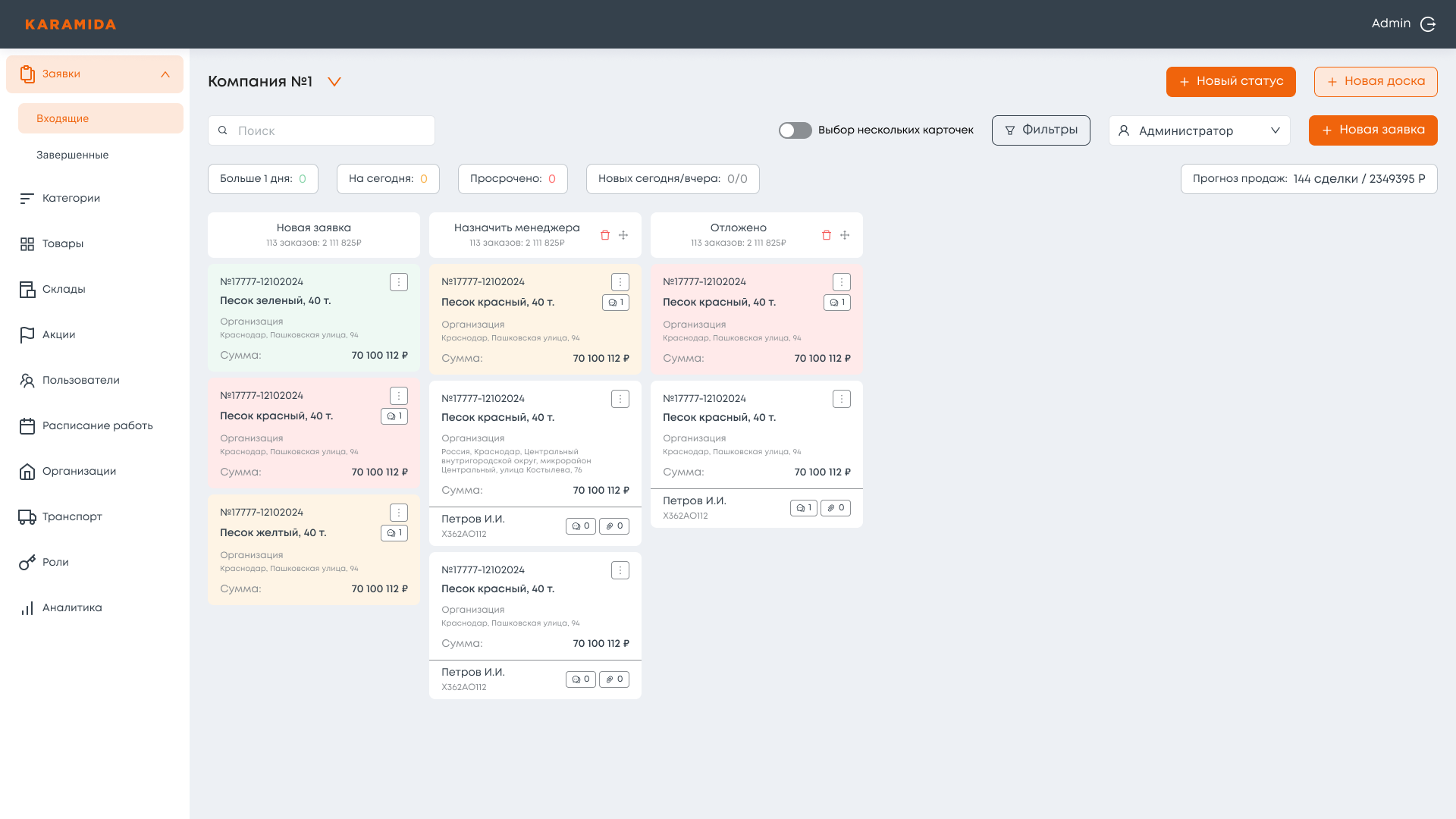
Task: Click the Просрочено counter chip
Action: [513, 179]
